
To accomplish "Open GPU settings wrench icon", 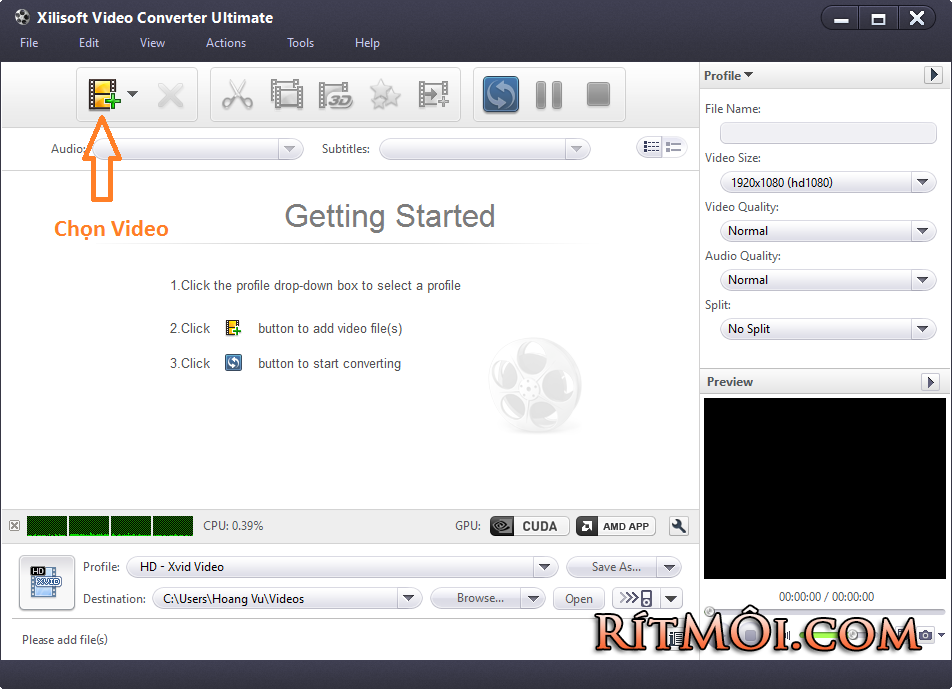I will [x=678, y=526].
